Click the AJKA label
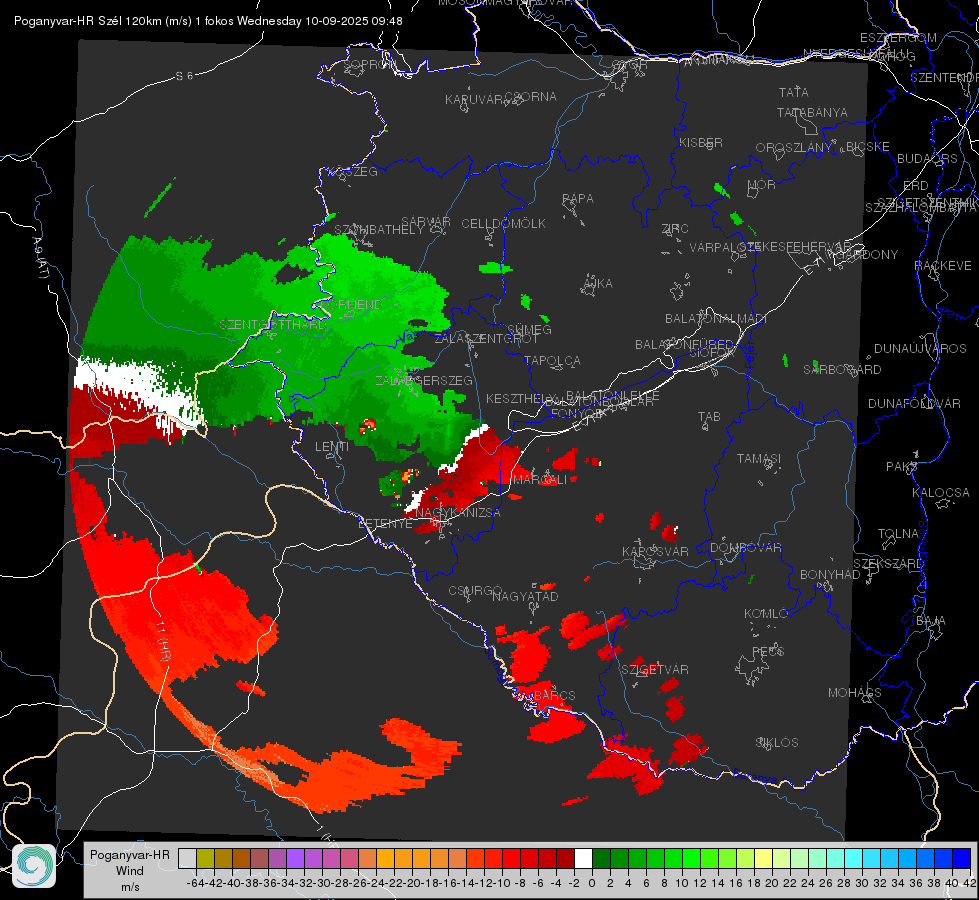Image resolution: width=979 pixels, height=900 pixels. tap(598, 284)
